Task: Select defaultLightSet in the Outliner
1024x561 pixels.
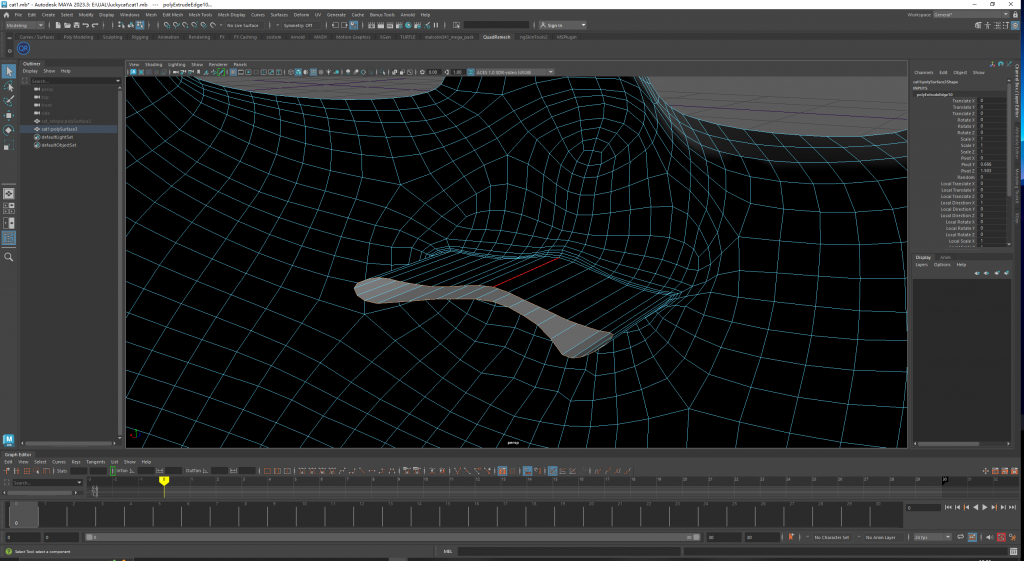Action: [x=57, y=137]
